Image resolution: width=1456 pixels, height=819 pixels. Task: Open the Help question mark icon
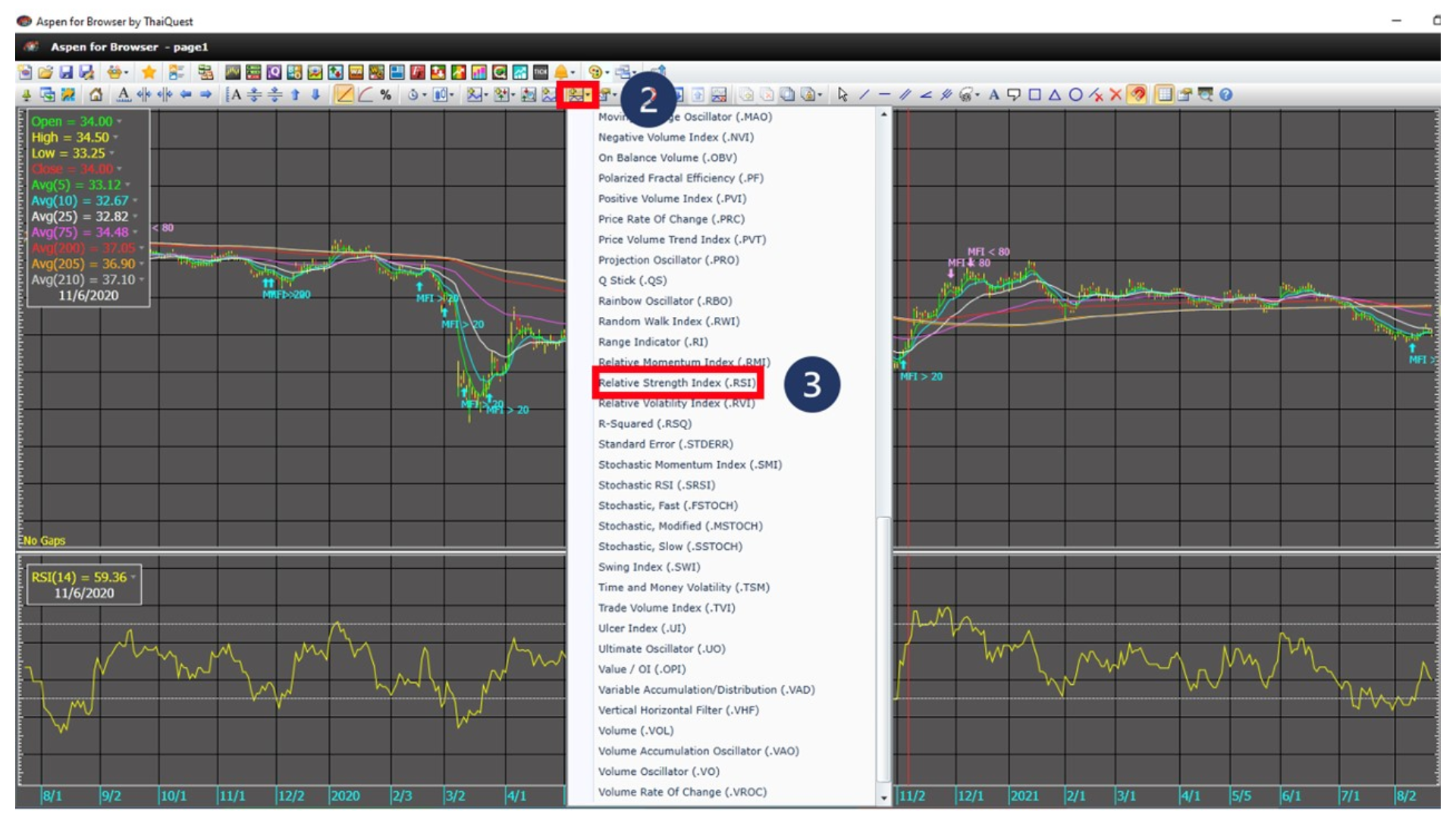point(1226,94)
